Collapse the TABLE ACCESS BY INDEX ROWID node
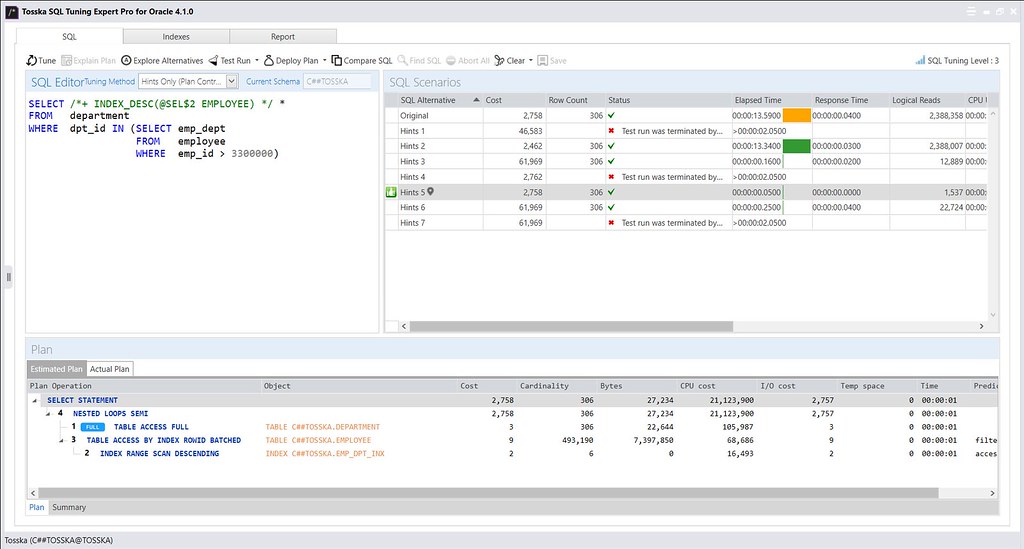Screen dimensions: 1024x549 [61, 441]
